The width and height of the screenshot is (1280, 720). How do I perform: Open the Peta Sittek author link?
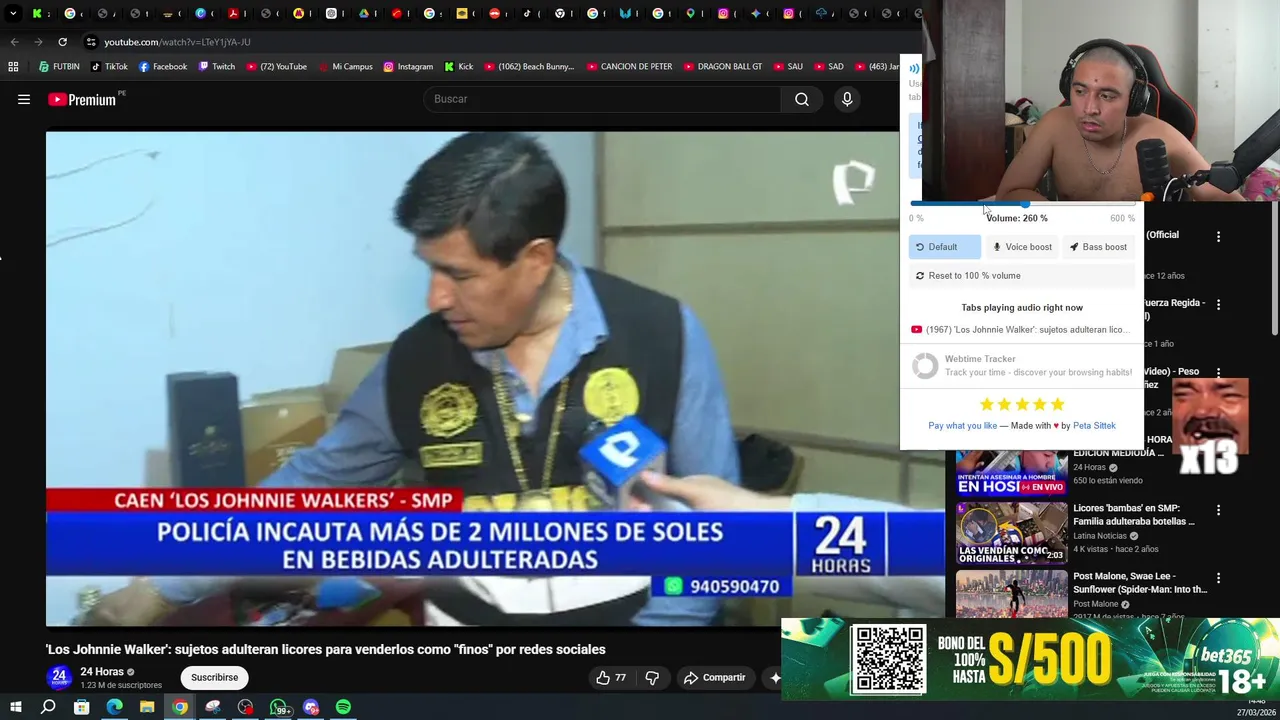click(x=1094, y=426)
